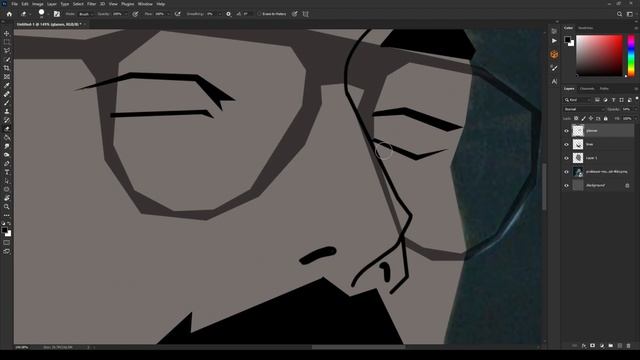Open the Image menu

coord(38,4)
